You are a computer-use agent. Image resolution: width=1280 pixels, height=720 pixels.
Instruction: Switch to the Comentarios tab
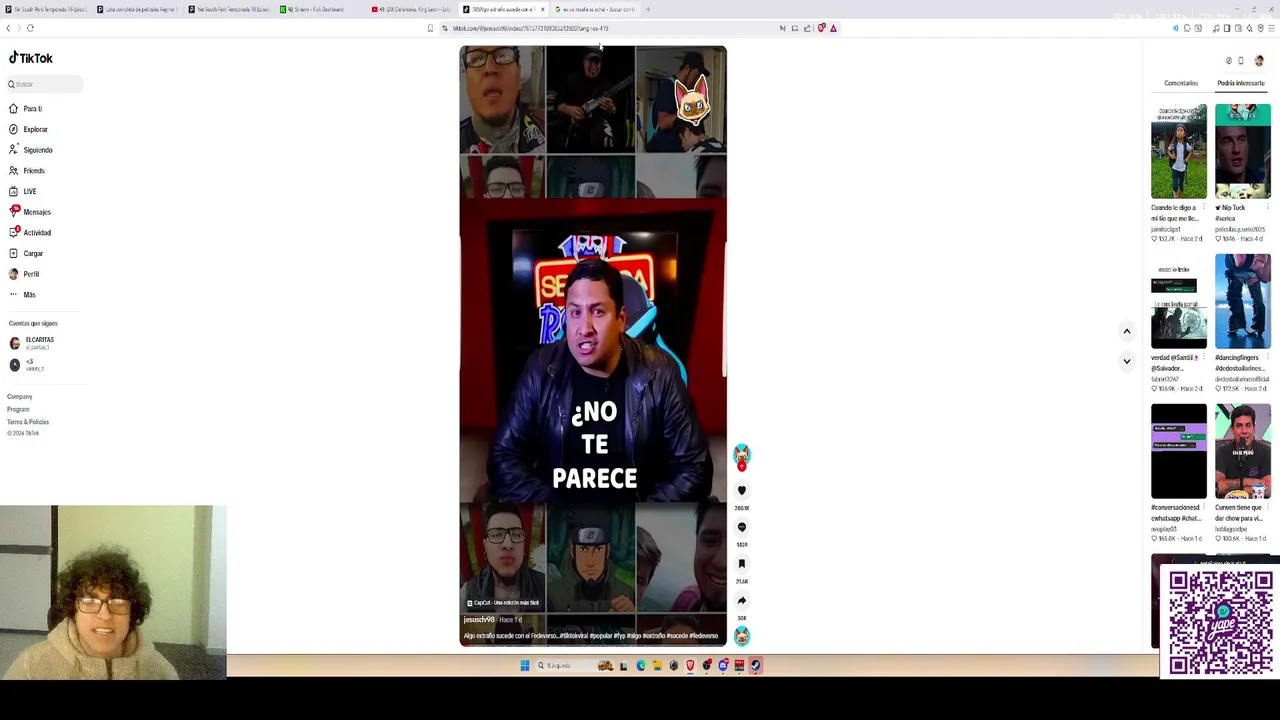(x=1180, y=83)
